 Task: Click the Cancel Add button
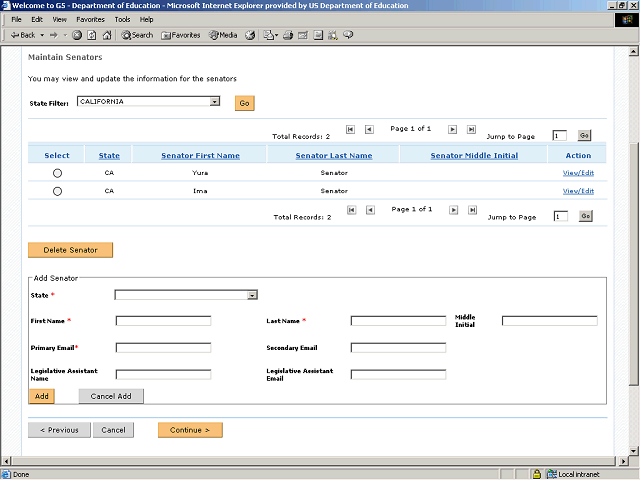click(x=111, y=396)
